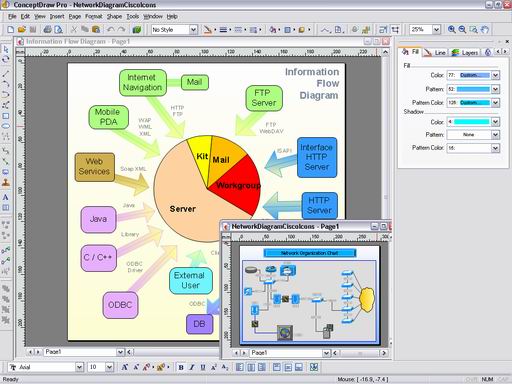Select the Mobile PDA shape

point(108,117)
